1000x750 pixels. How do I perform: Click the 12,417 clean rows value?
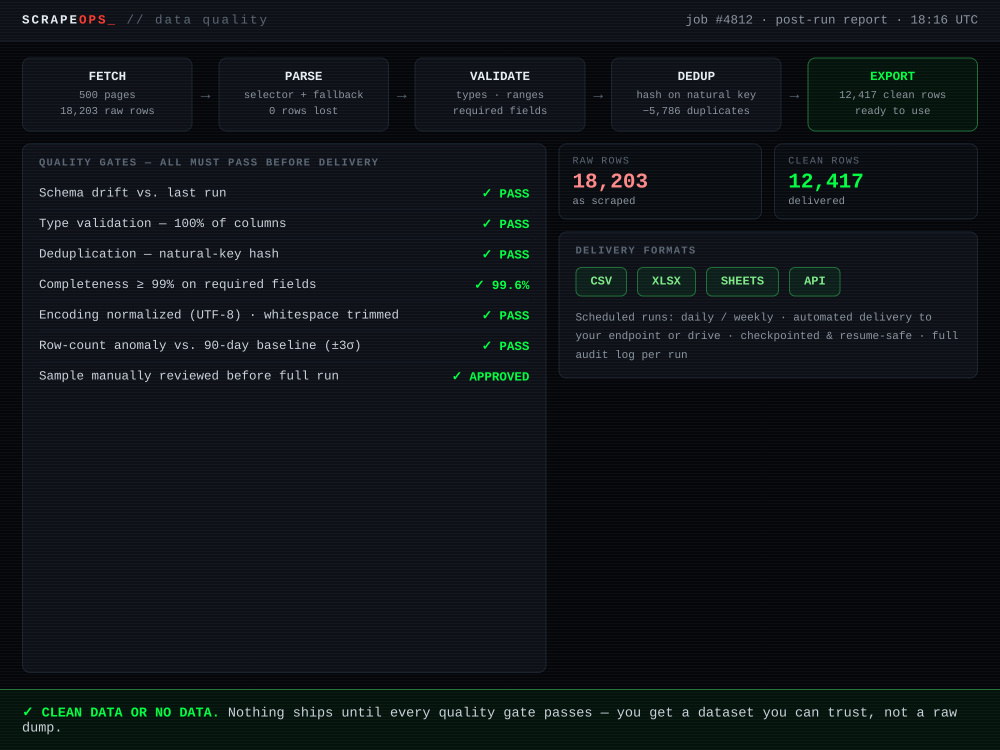point(826,181)
